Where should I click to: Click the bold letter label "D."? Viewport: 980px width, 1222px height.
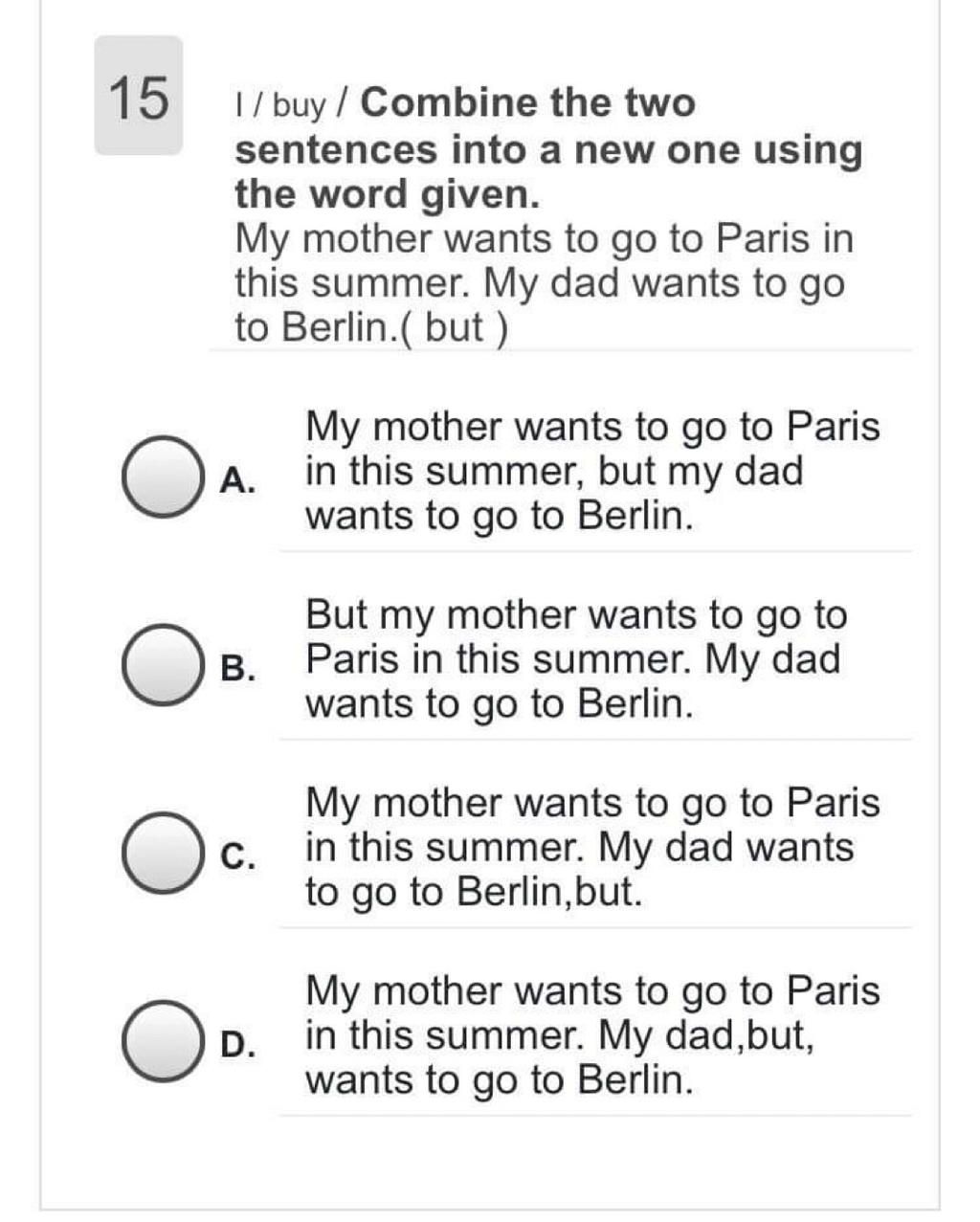click(x=237, y=1044)
